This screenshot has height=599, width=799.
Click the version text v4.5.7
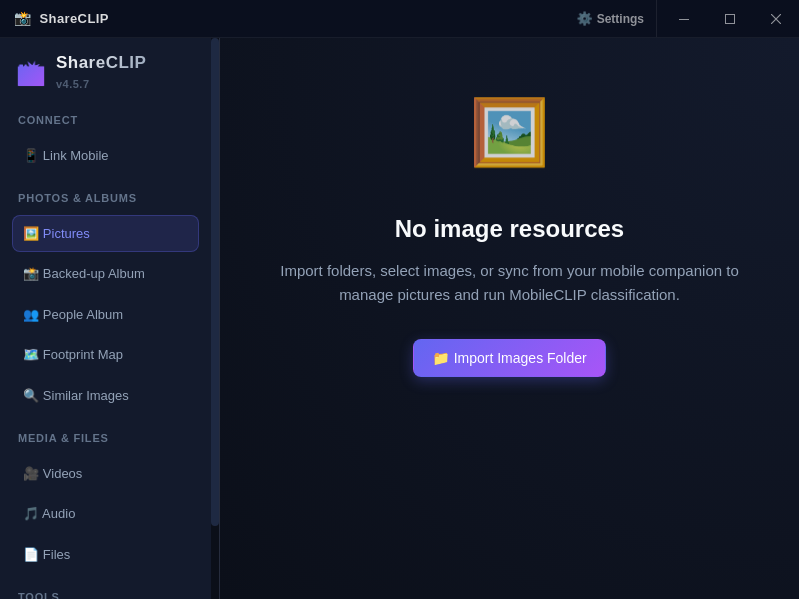pos(72,84)
